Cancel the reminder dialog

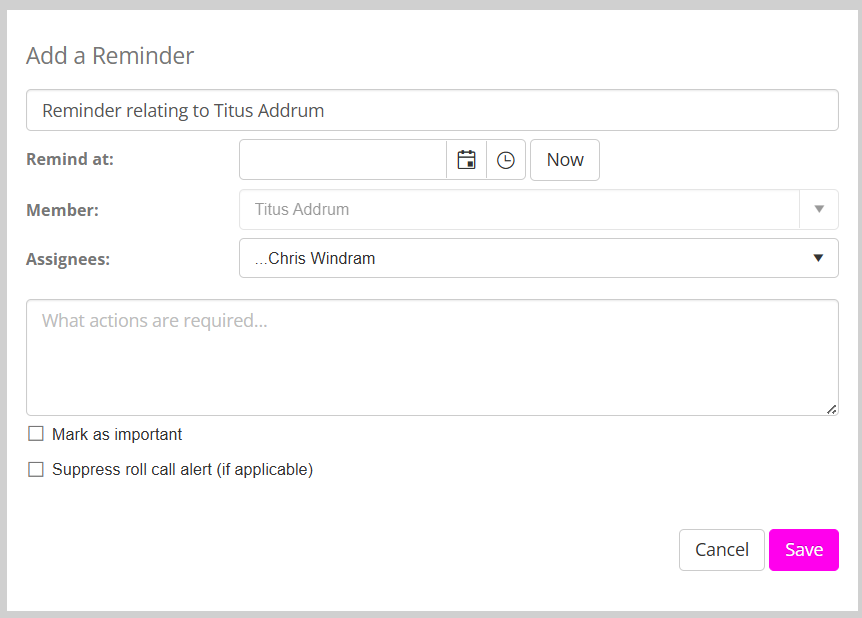tap(721, 550)
